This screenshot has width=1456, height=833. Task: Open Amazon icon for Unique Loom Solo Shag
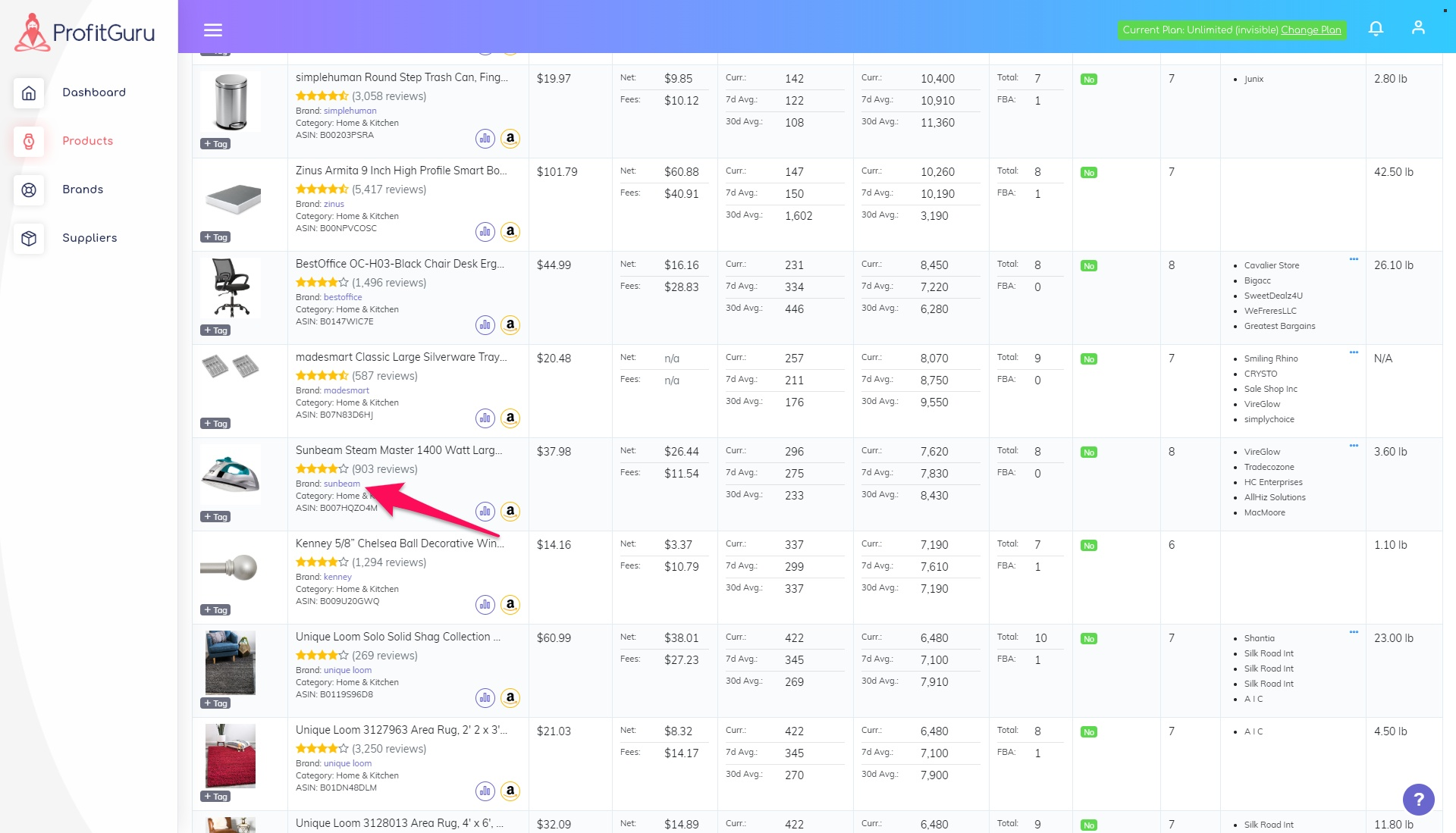pos(510,697)
